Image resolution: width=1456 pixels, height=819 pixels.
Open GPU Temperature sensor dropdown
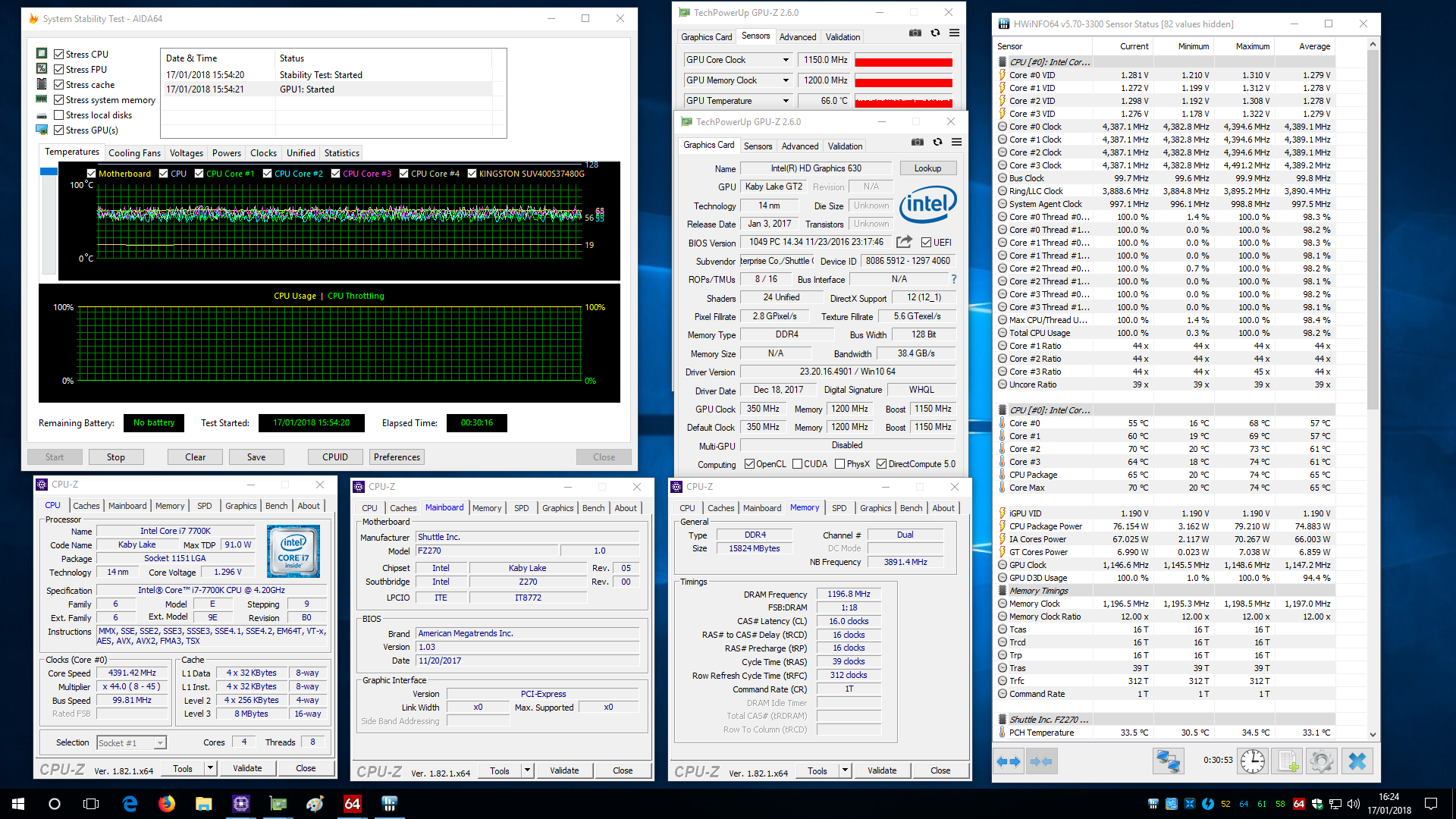785,101
